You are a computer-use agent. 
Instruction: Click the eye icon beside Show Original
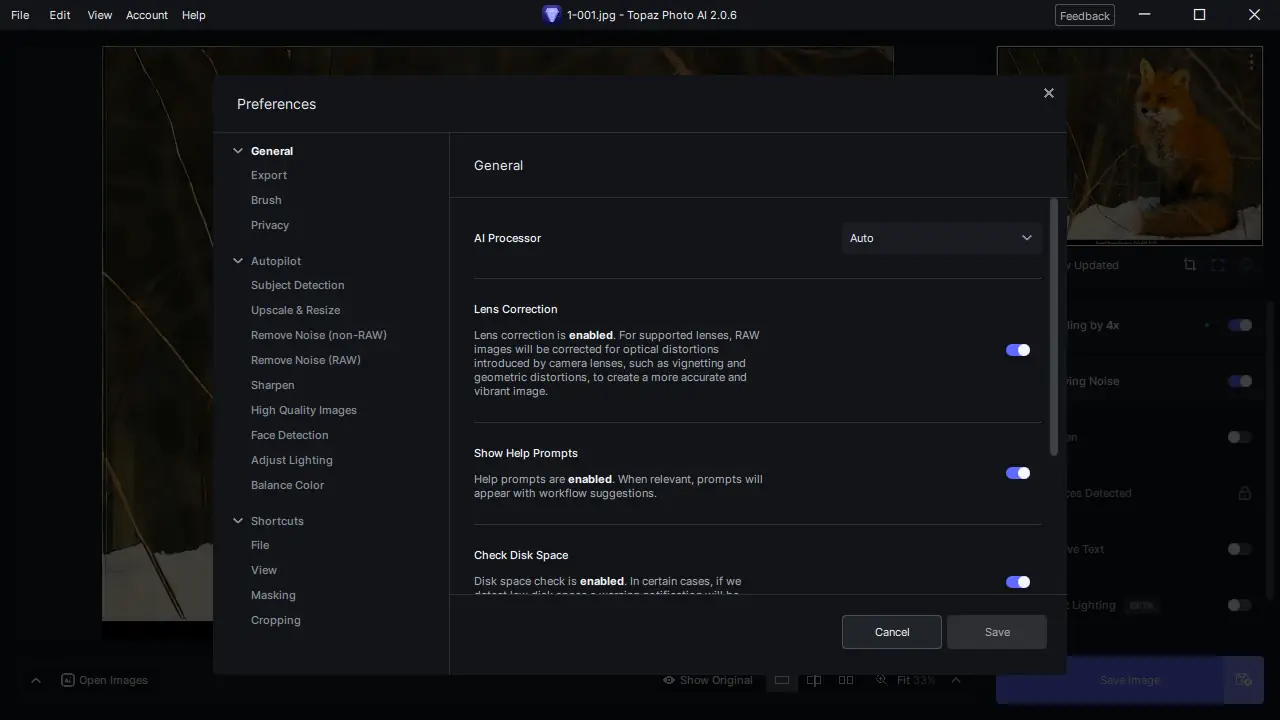[x=669, y=680]
